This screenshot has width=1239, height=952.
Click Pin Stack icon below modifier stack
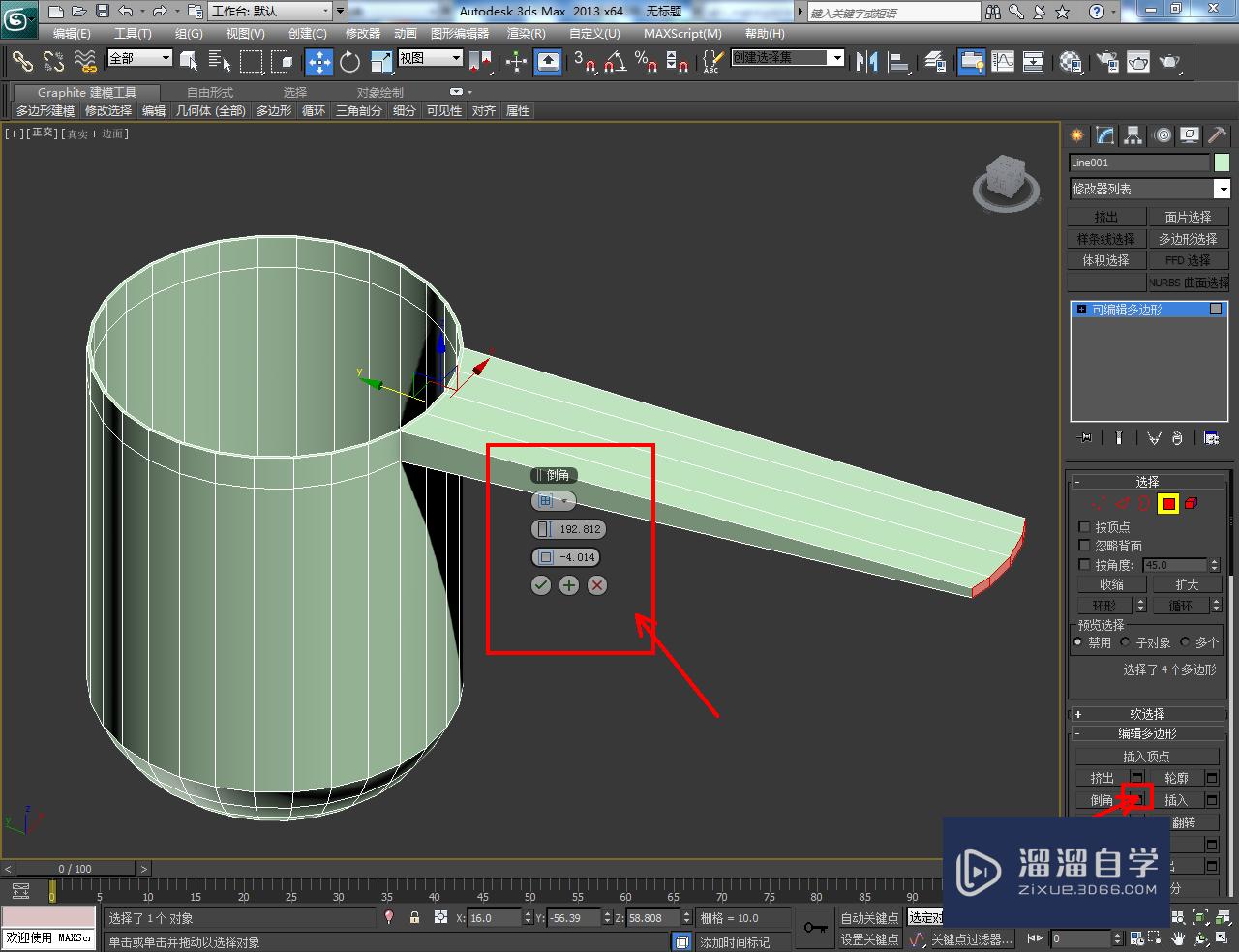[x=1085, y=438]
